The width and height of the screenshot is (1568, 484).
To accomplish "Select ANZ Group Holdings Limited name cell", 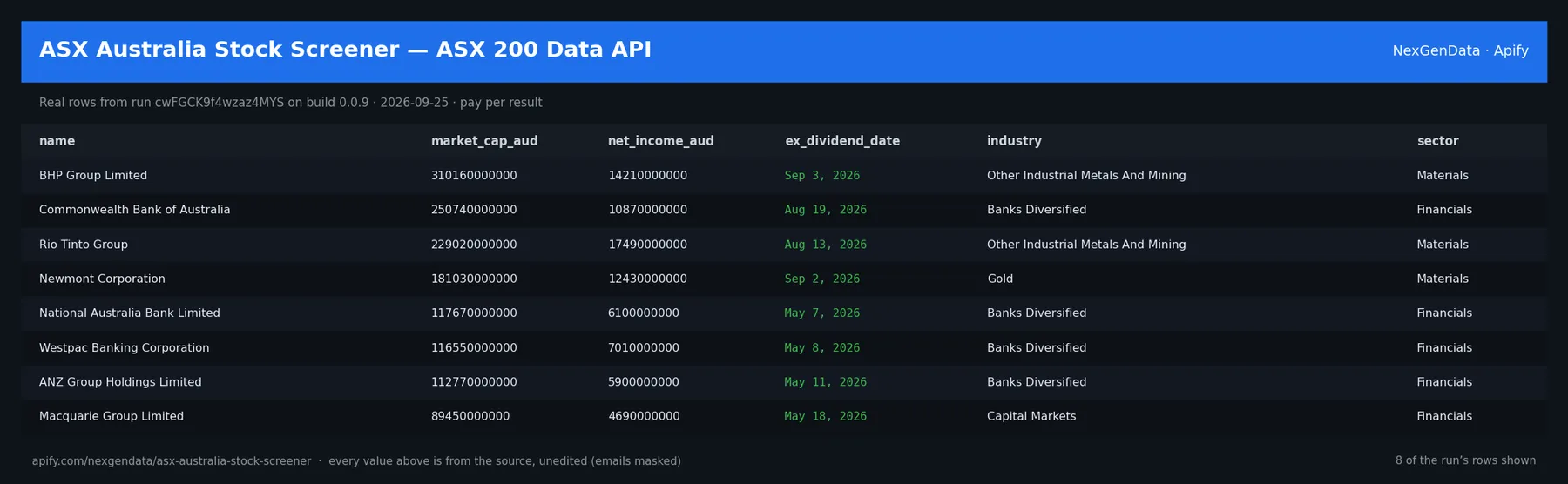I will pos(120,382).
